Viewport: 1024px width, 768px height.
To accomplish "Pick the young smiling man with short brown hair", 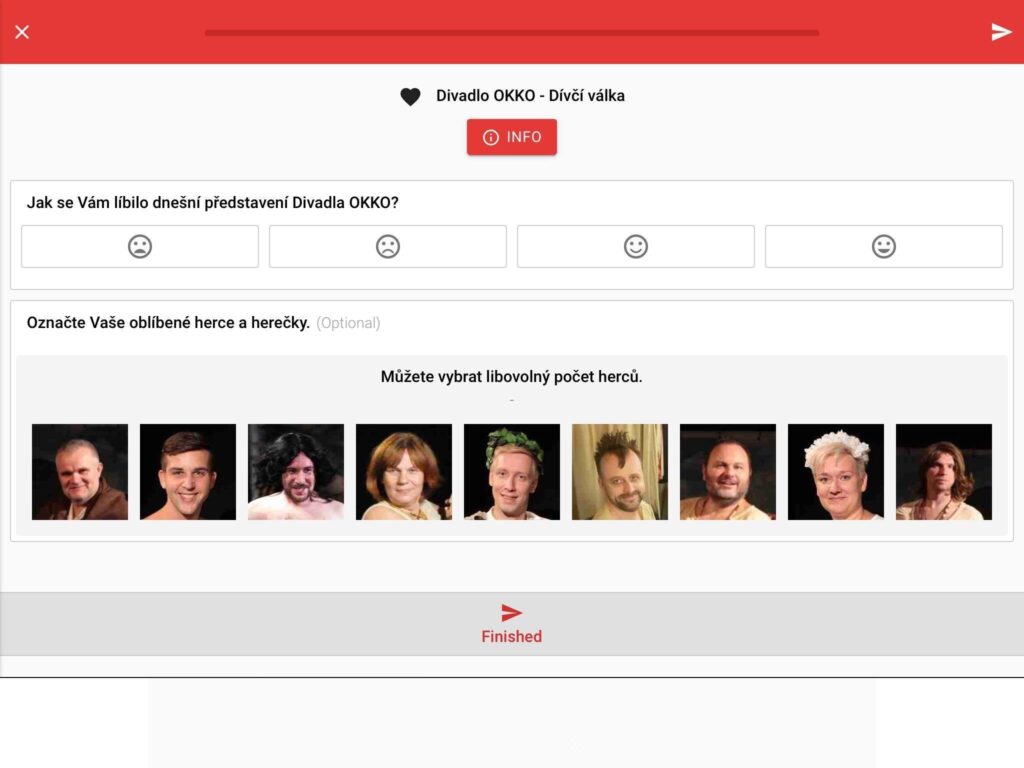I will [x=188, y=472].
